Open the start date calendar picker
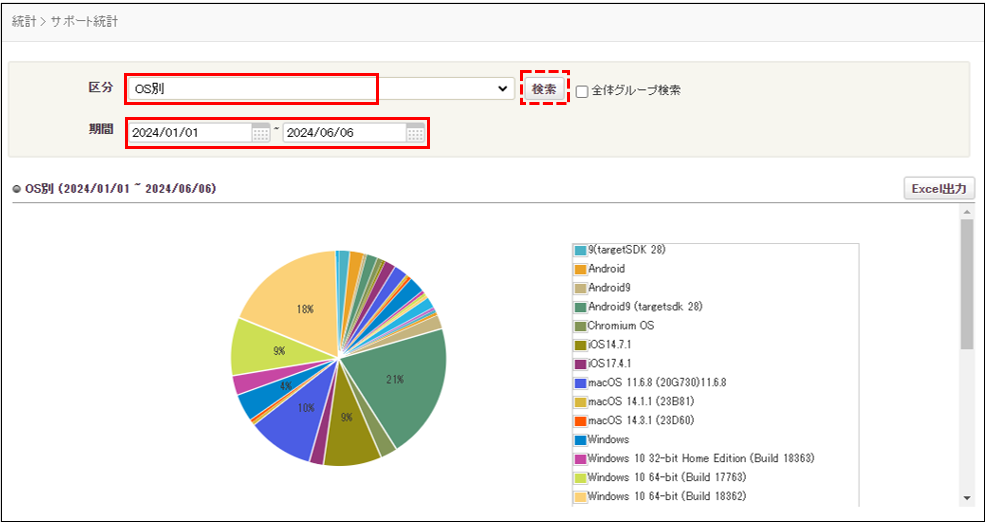The height and width of the screenshot is (522, 985). (x=261, y=133)
